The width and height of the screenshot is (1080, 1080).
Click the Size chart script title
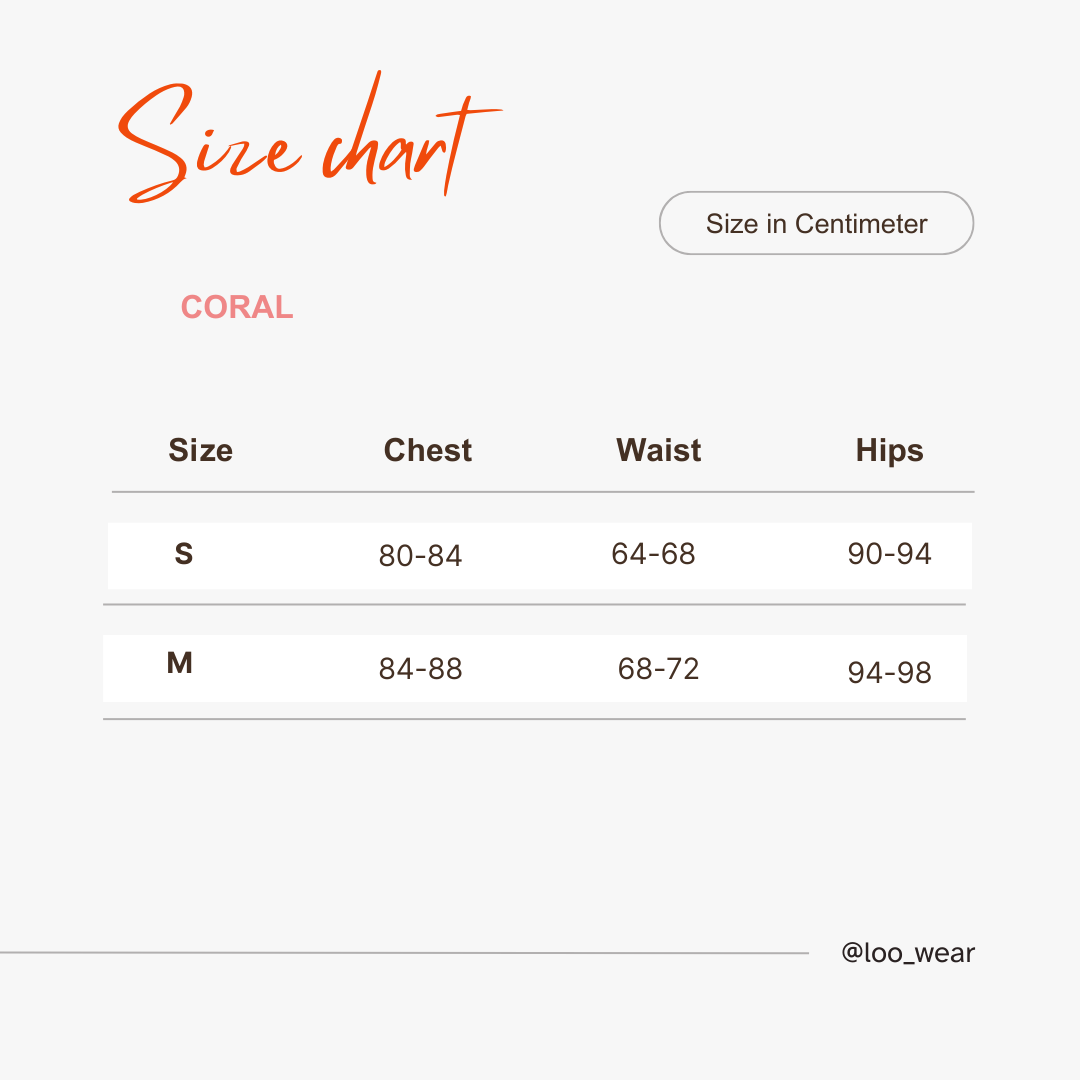point(310,138)
